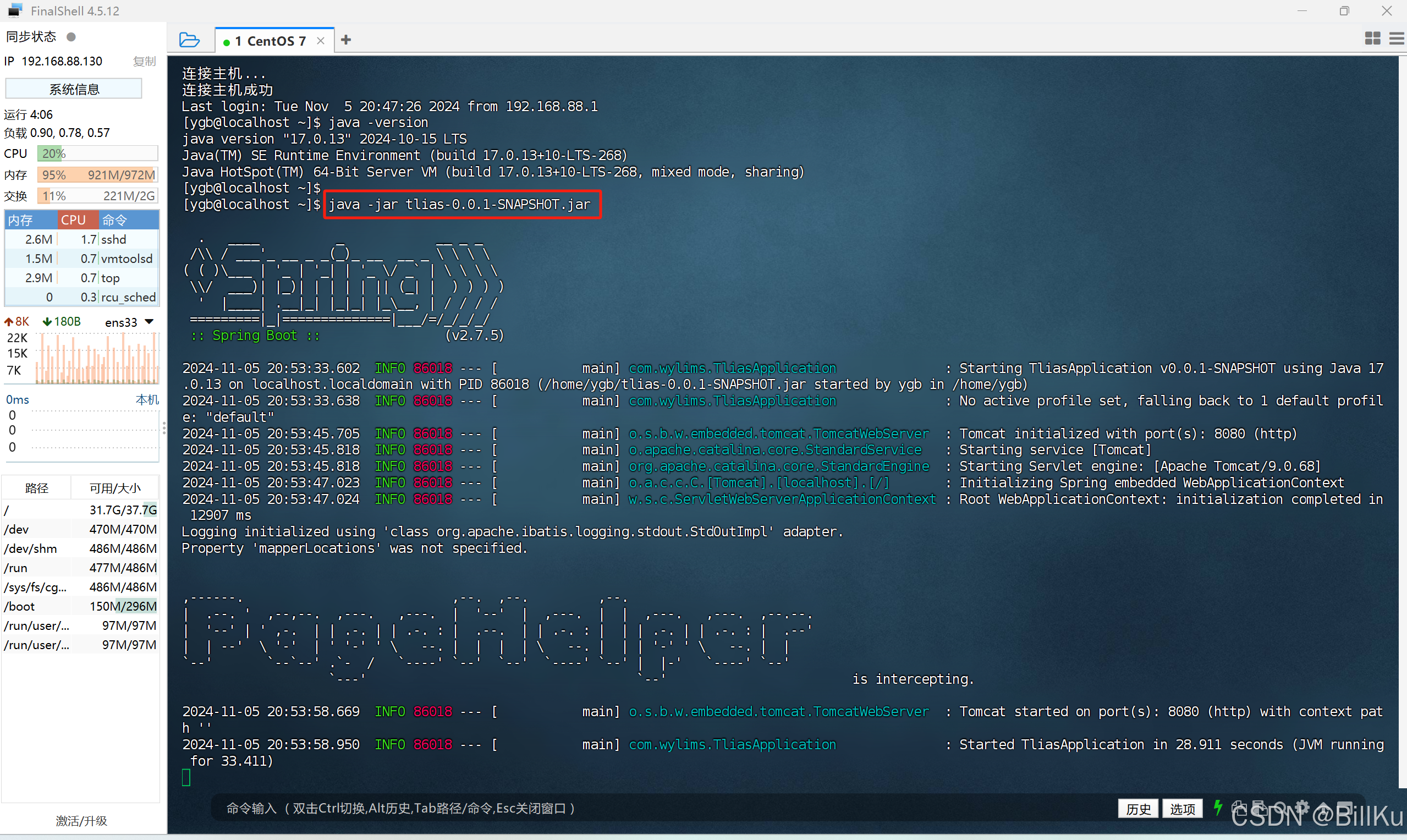
Task: Click the network traffic graph
Action: 97,358
